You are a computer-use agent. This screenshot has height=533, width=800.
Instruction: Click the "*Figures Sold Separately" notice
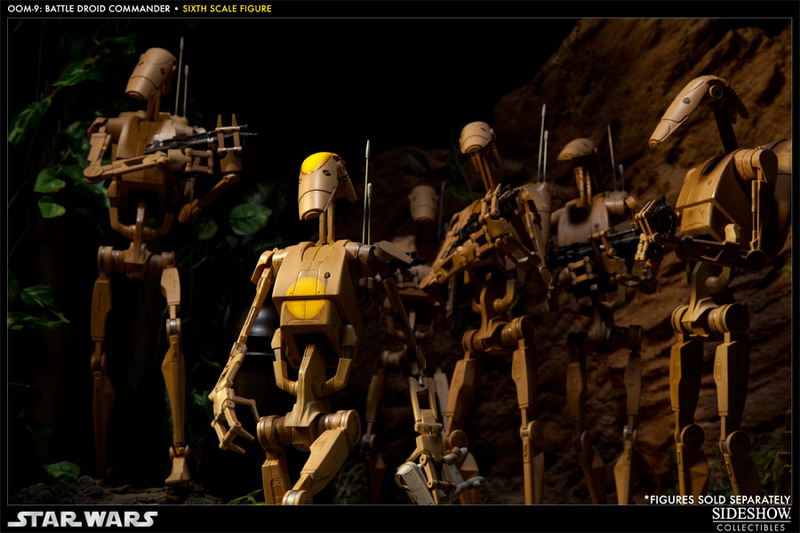pos(716,497)
